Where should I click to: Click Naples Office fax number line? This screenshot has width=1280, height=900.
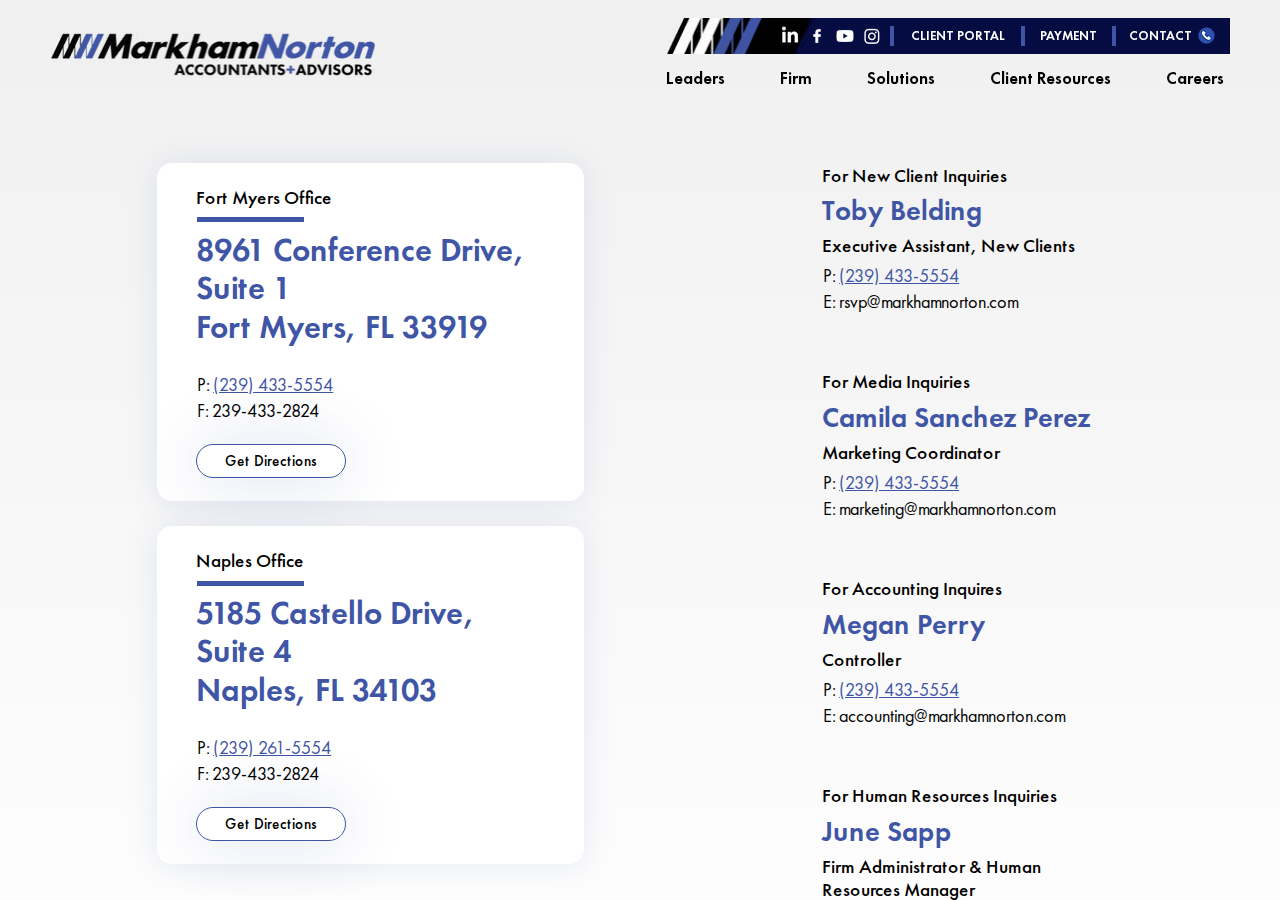coord(258,774)
